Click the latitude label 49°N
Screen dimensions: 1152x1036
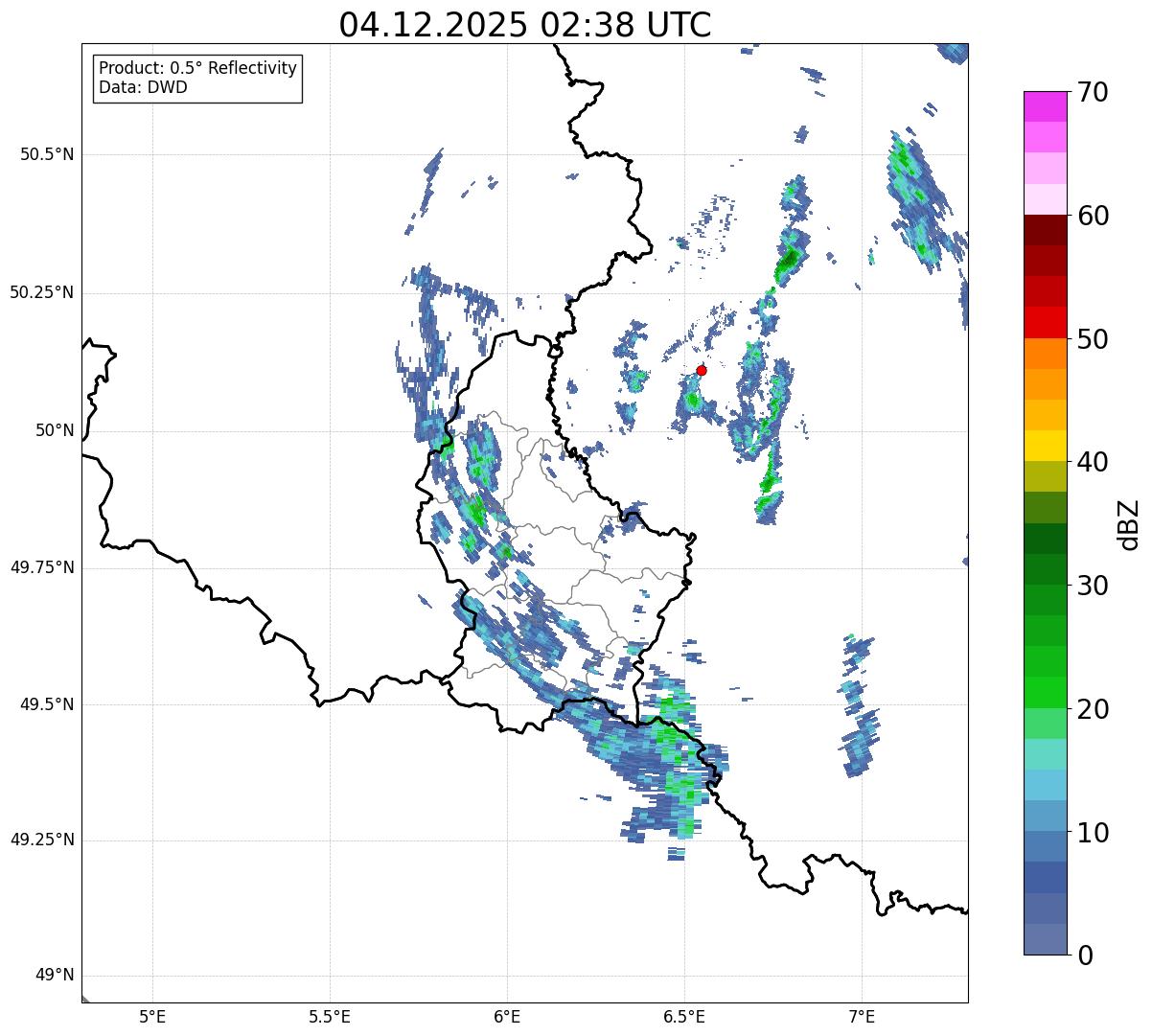[55, 976]
